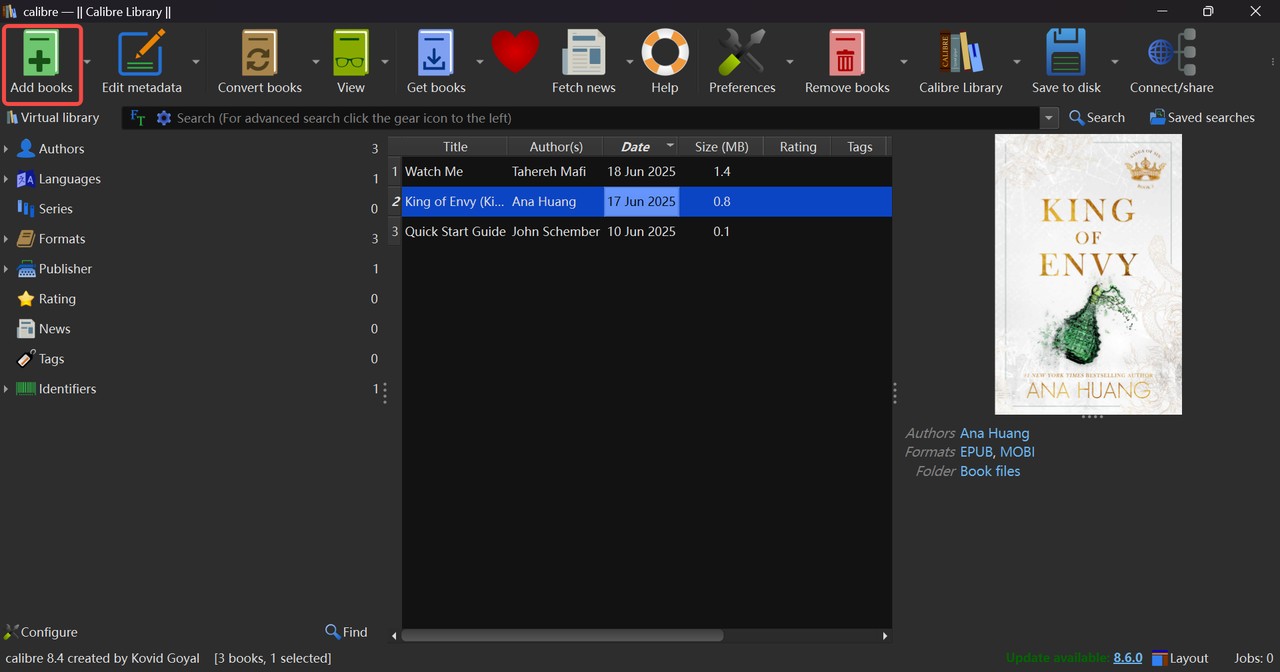Screen dimensions: 1280x672
Task: Open the Help lifebuoy icon
Action: pyautogui.click(x=665, y=53)
